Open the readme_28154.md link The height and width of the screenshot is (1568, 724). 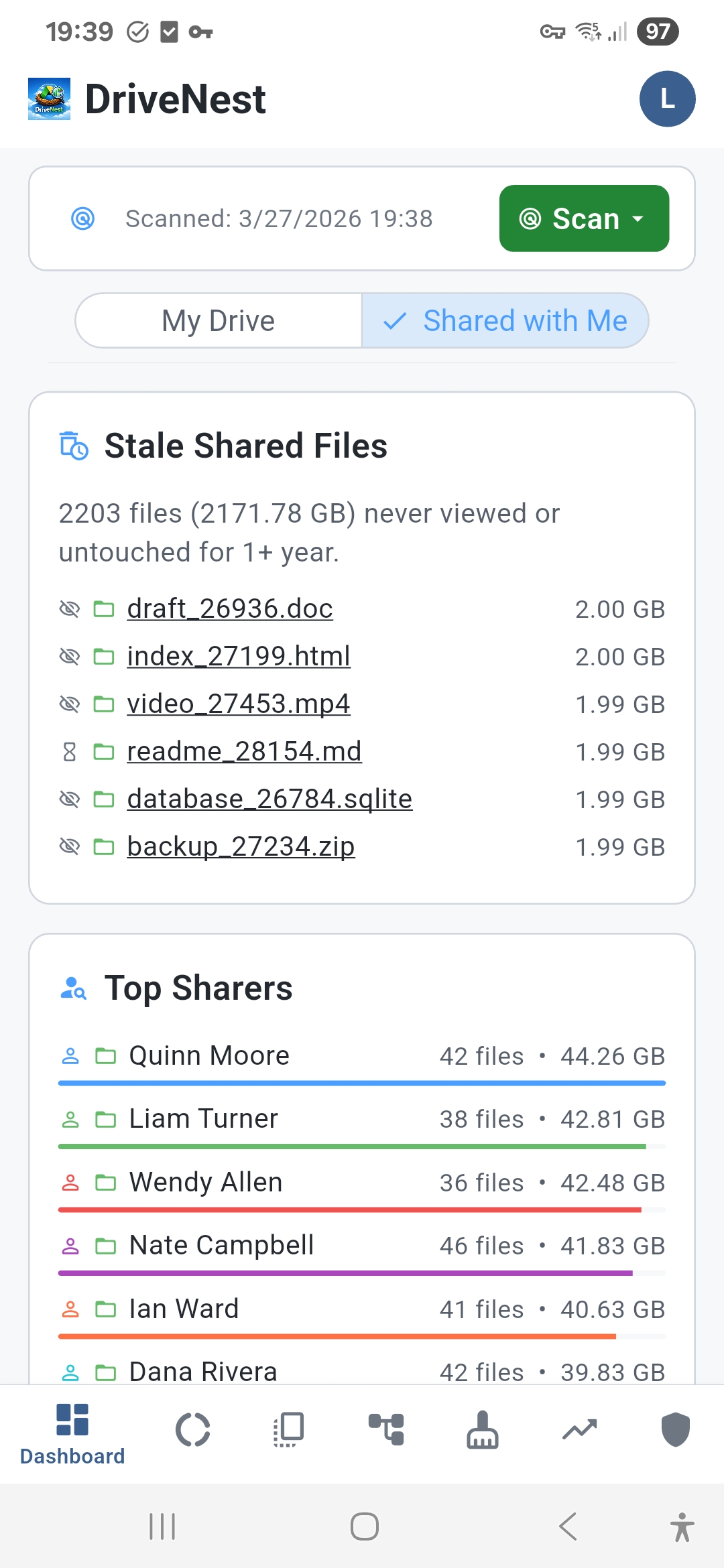(x=244, y=752)
